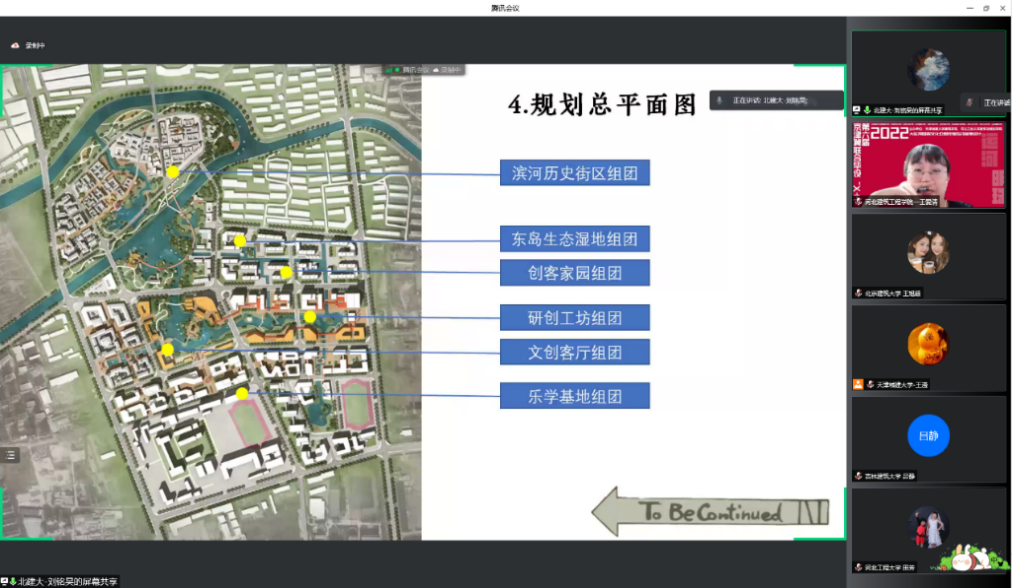The image size is (1012, 588).
Task: Click the muted mic icon on 河北工程大学 tile
Action: 858,567
